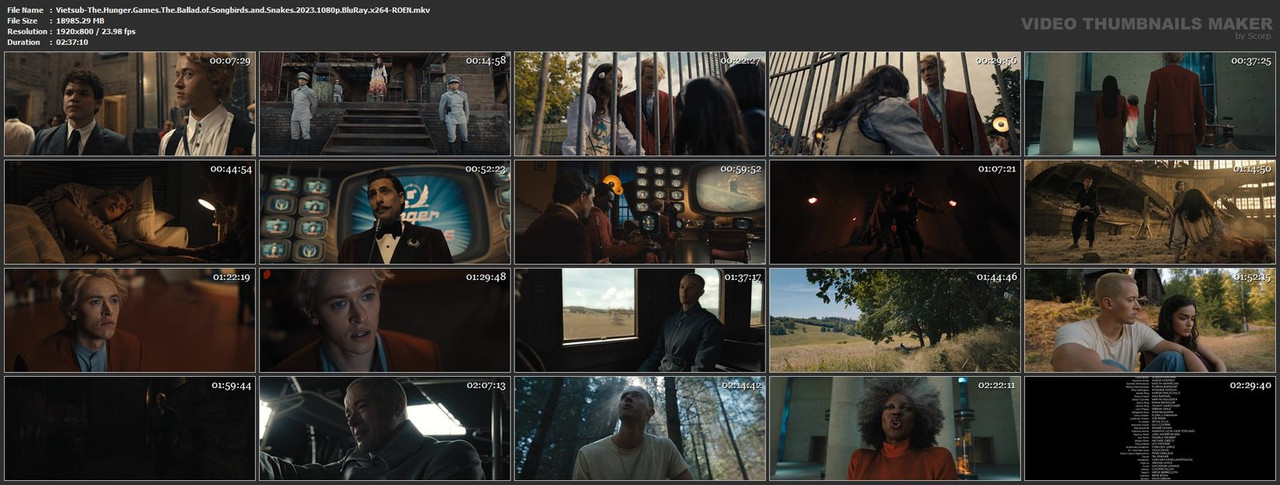
Task: Click the 'by Scorp' credit text
Action: coord(1253,36)
